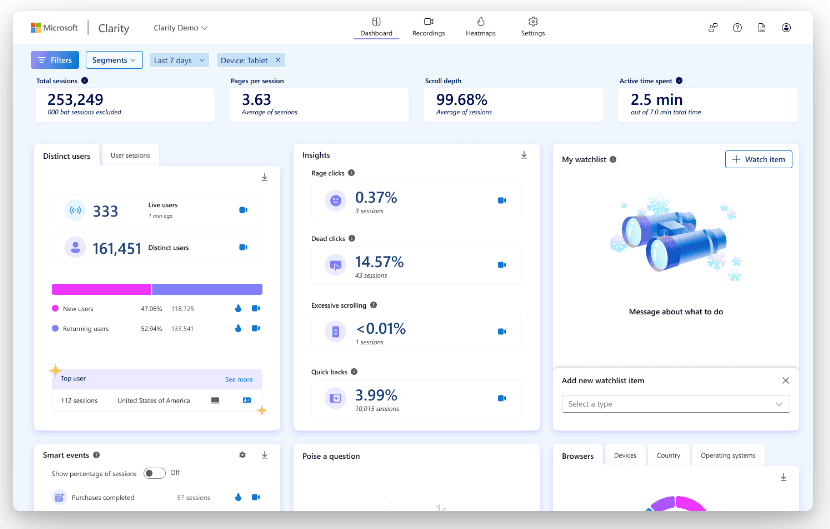
Task: Click See more in Top user
Action: pos(239,380)
